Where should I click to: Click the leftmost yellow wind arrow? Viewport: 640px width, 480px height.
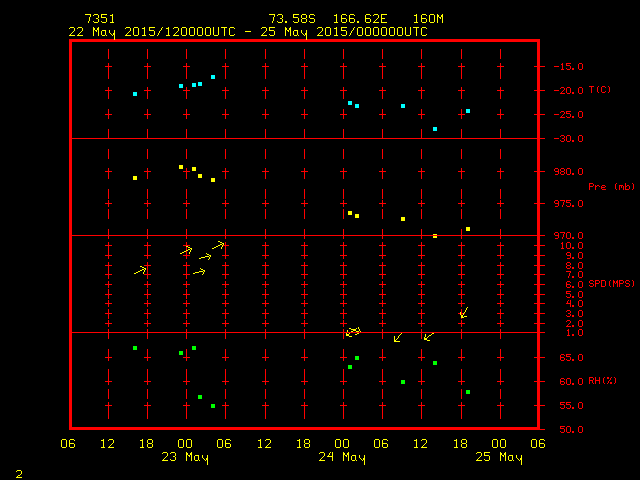tap(141, 270)
